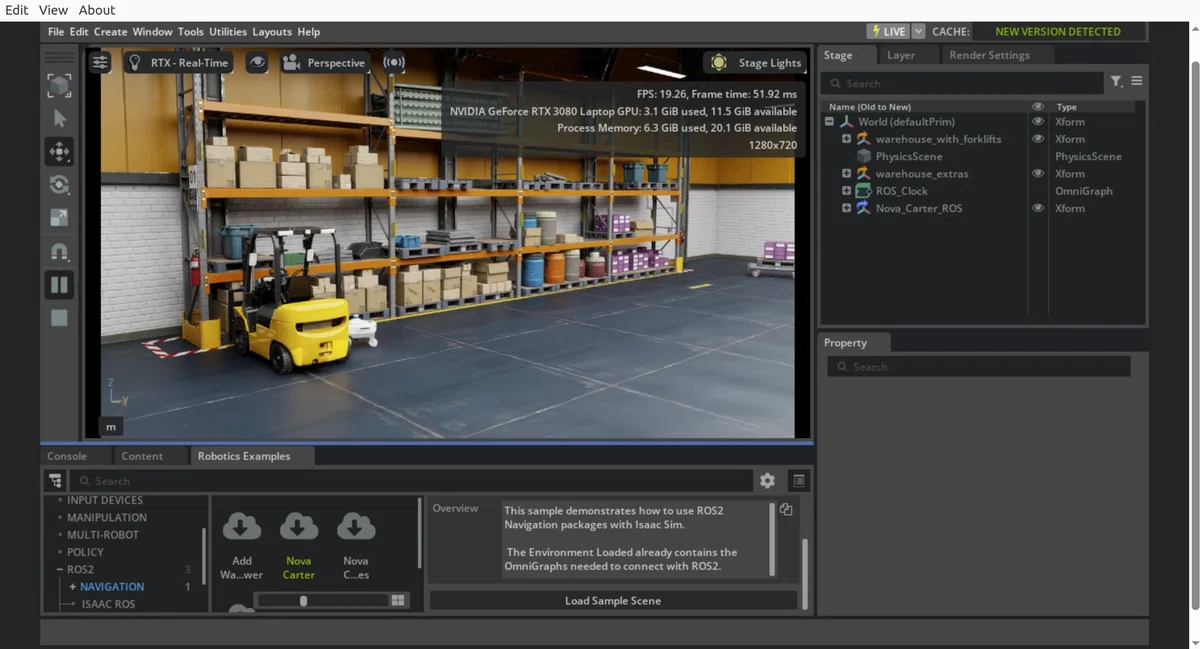The height and width of the screenshot is (649, 1200).
Task: Copy the Overview text with copy icon
Action: click(786, 509)
